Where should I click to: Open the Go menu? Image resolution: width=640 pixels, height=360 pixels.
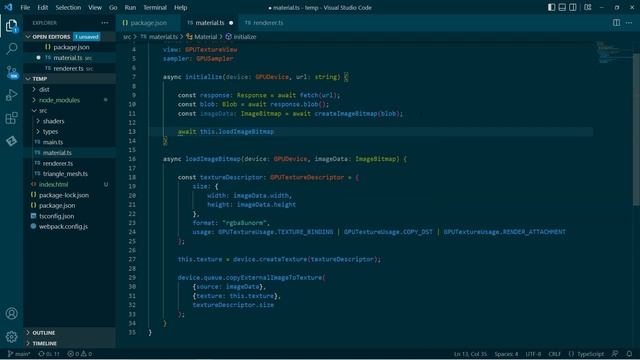tap(113, 7)
